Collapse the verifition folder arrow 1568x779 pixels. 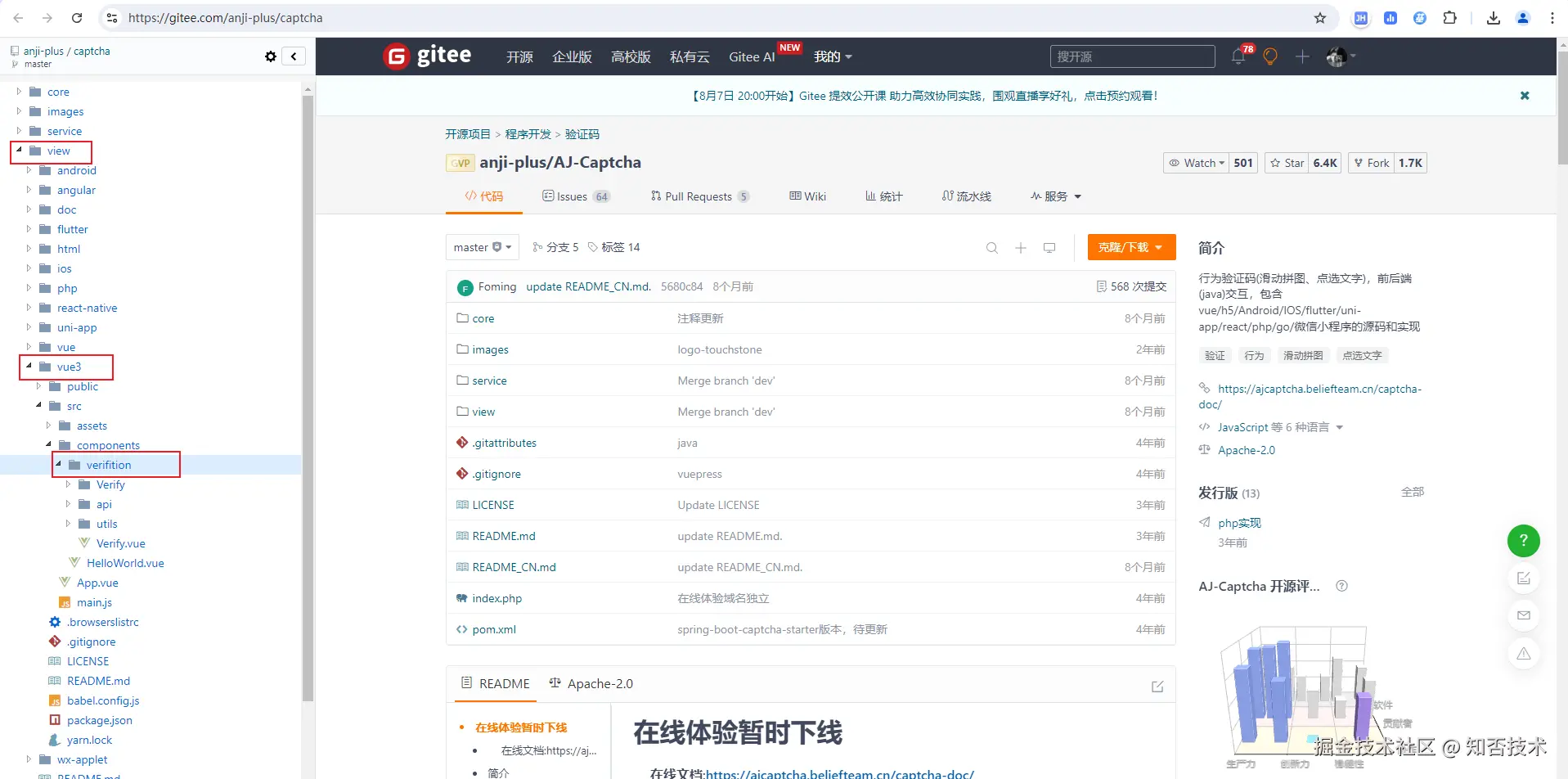click(58, 465)
